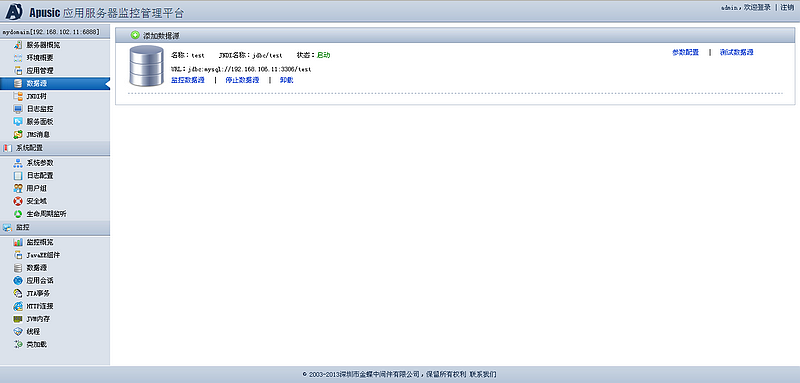Click the 监控数据源 monitor link
The width and height of the screenshot is (800, 383).
(x=188, y=80)
